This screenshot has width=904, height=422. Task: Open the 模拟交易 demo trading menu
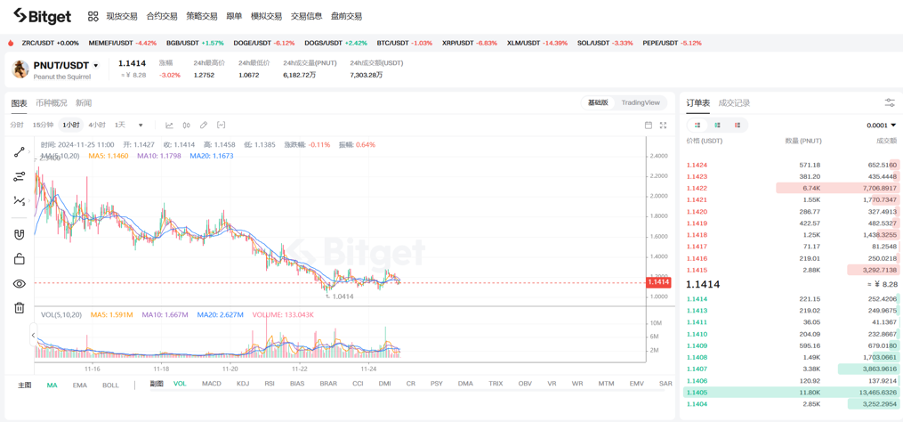(266, 16)
